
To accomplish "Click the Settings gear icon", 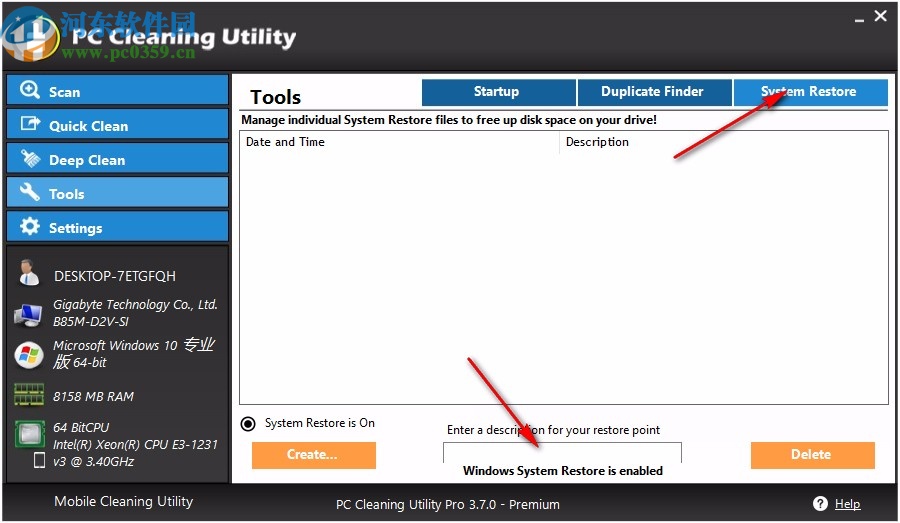I will (30, 226).
